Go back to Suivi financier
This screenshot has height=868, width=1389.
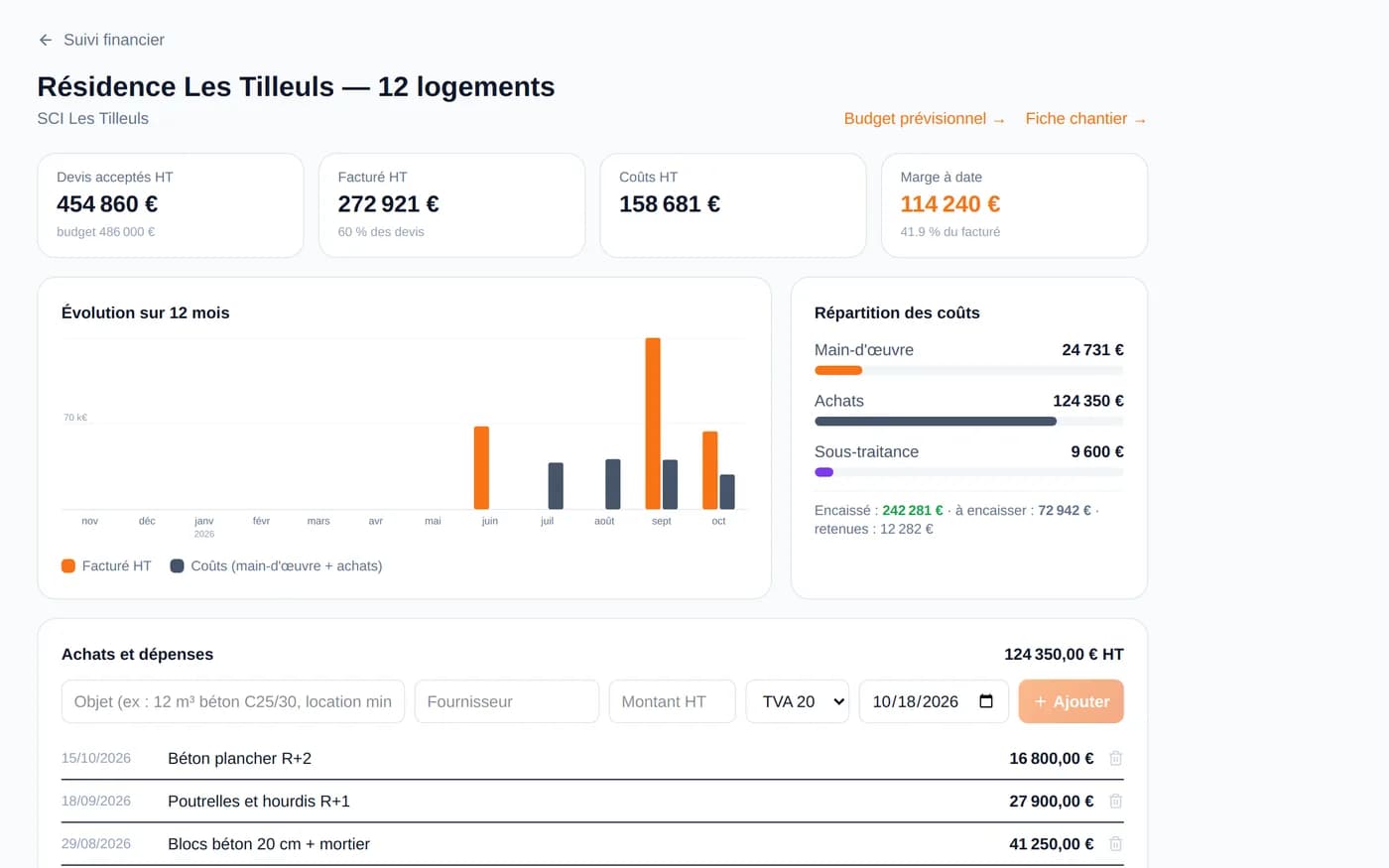[x=101, y=40]
